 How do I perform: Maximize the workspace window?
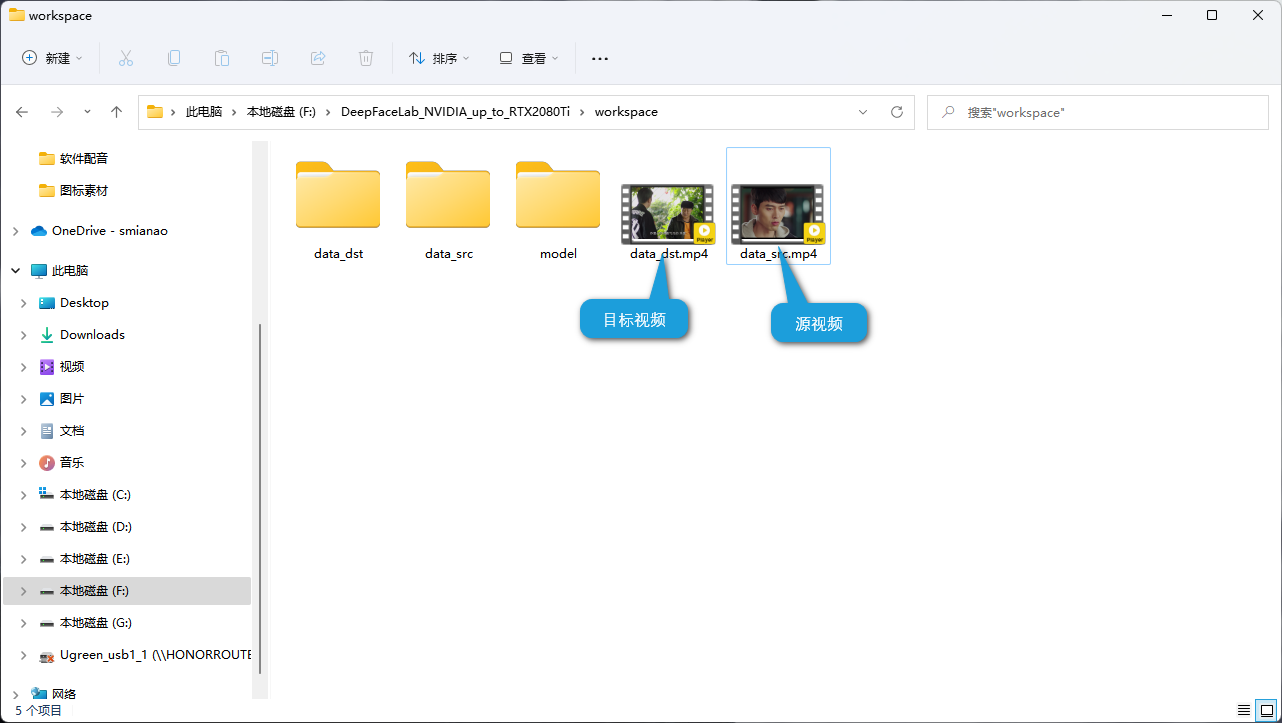pyautogui.click(x=1212, y=15)
